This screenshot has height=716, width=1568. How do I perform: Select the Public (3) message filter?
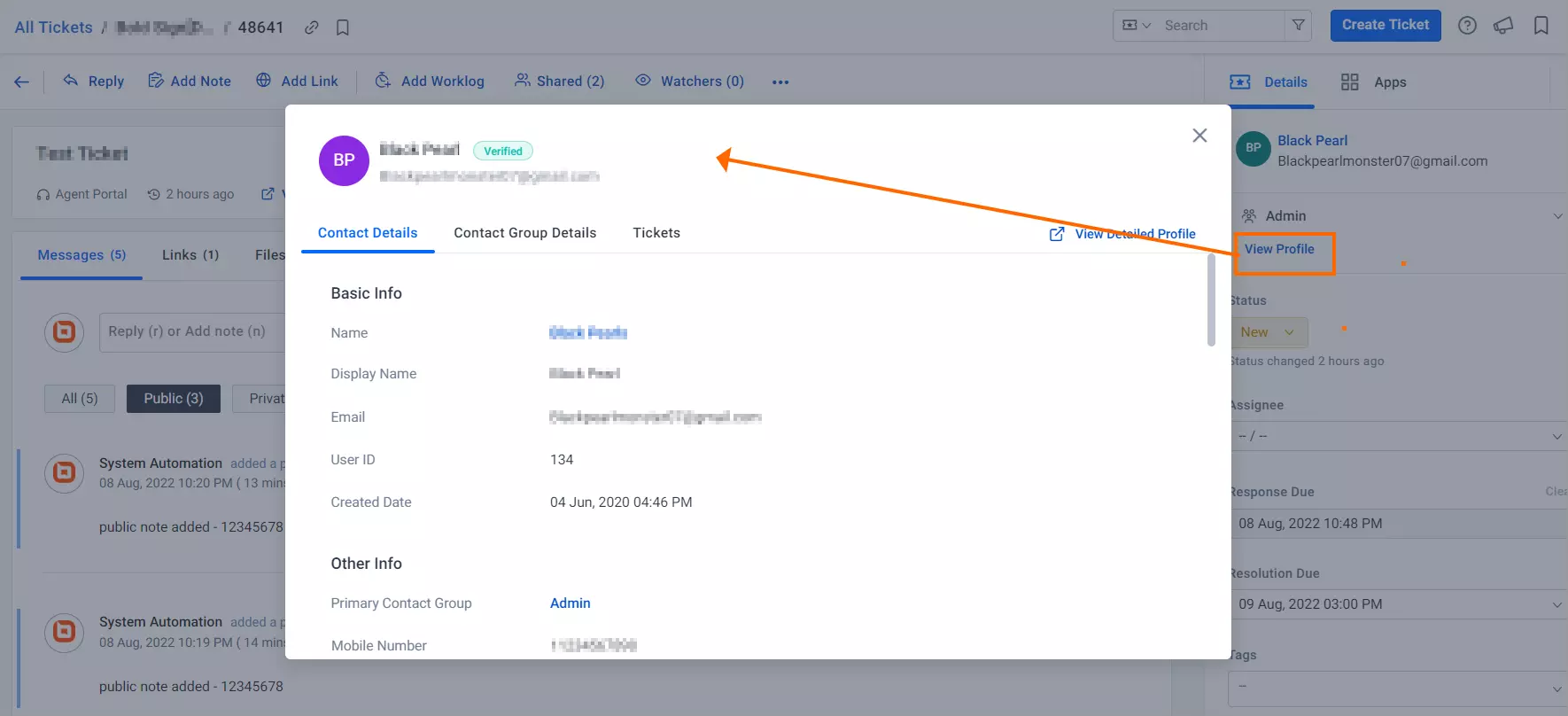(x=174, y=399)
